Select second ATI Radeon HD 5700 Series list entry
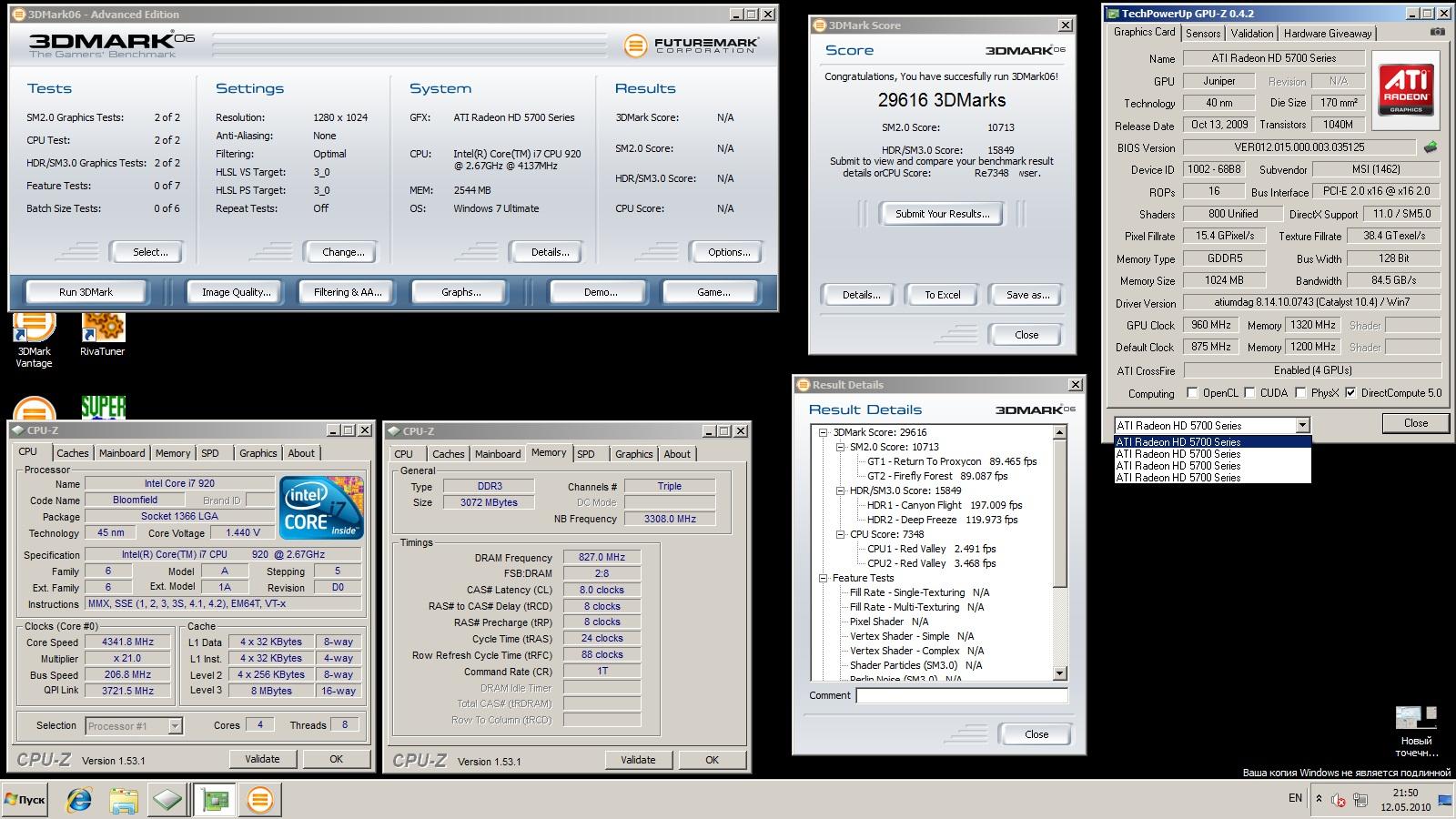This screenshot has height=819, width=1456. click(1212, 454)
